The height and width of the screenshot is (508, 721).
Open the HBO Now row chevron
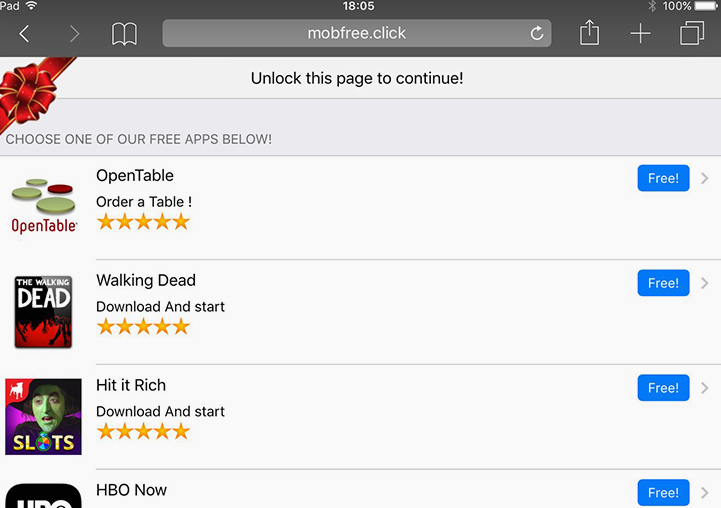(704, 493)
